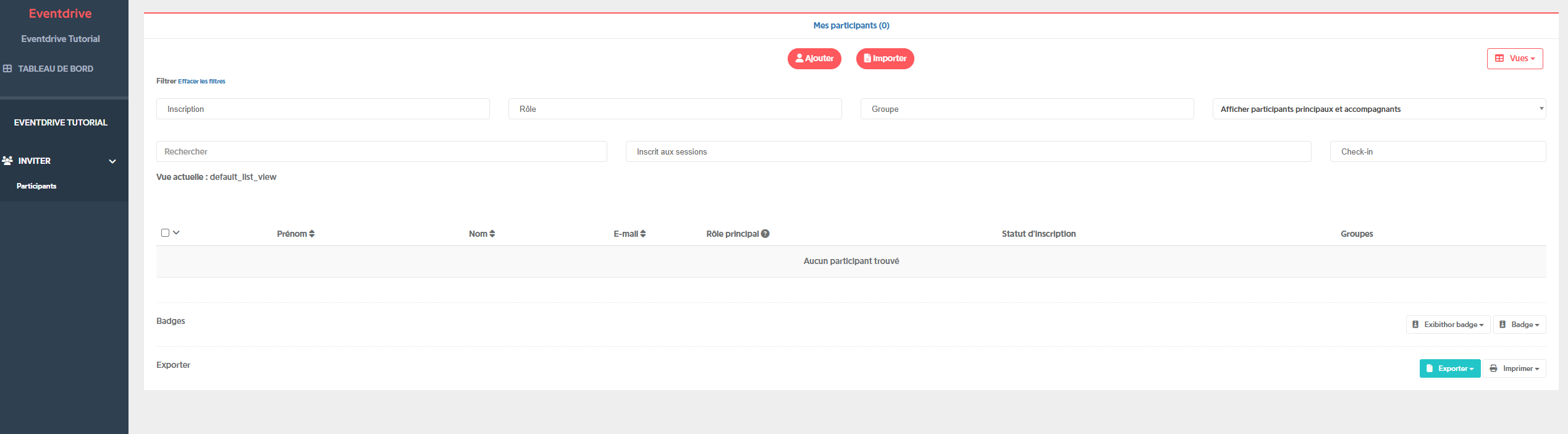
Task: Open the chevron next to select-all checkbox
Action: (x=176, y=233)
